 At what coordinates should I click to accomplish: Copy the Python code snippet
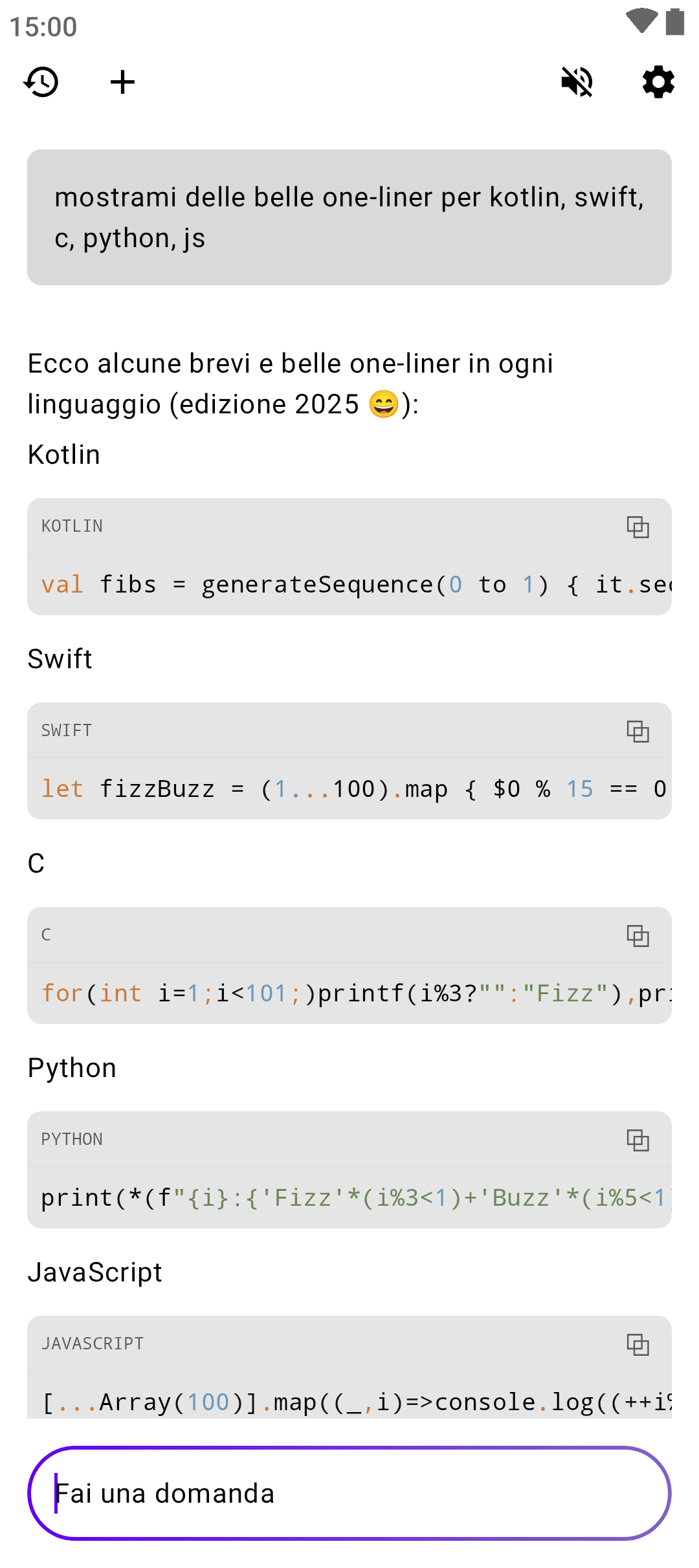coord(638,1140)
